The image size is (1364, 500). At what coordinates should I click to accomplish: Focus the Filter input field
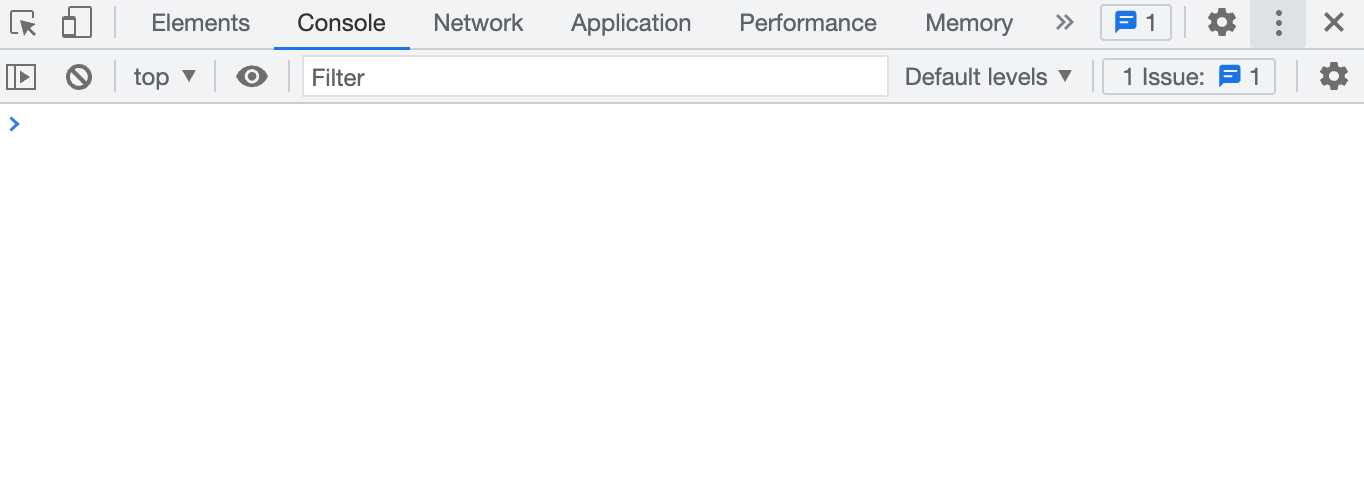pos(595,77)
